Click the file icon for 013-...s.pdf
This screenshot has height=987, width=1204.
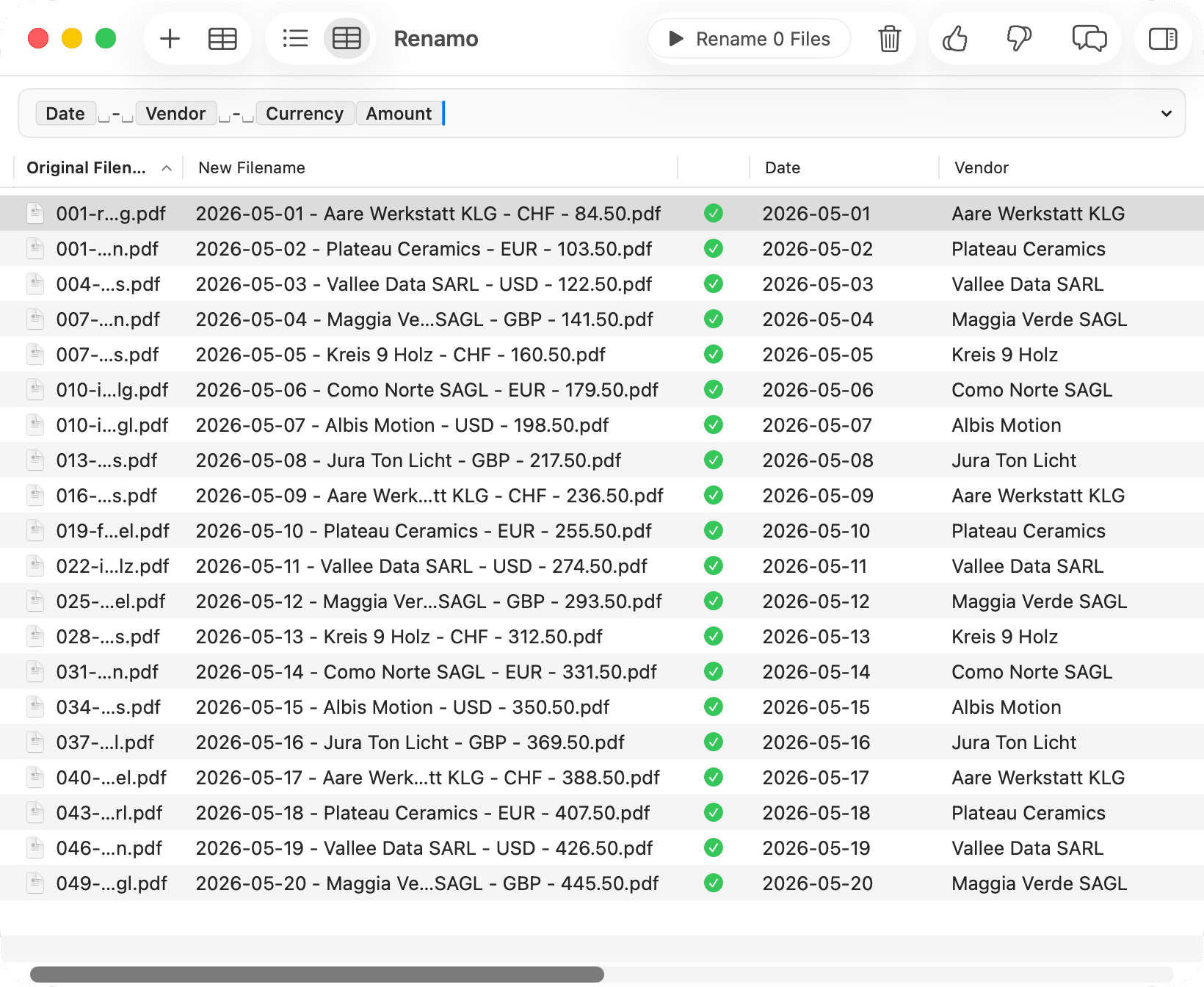click(35, 460)
